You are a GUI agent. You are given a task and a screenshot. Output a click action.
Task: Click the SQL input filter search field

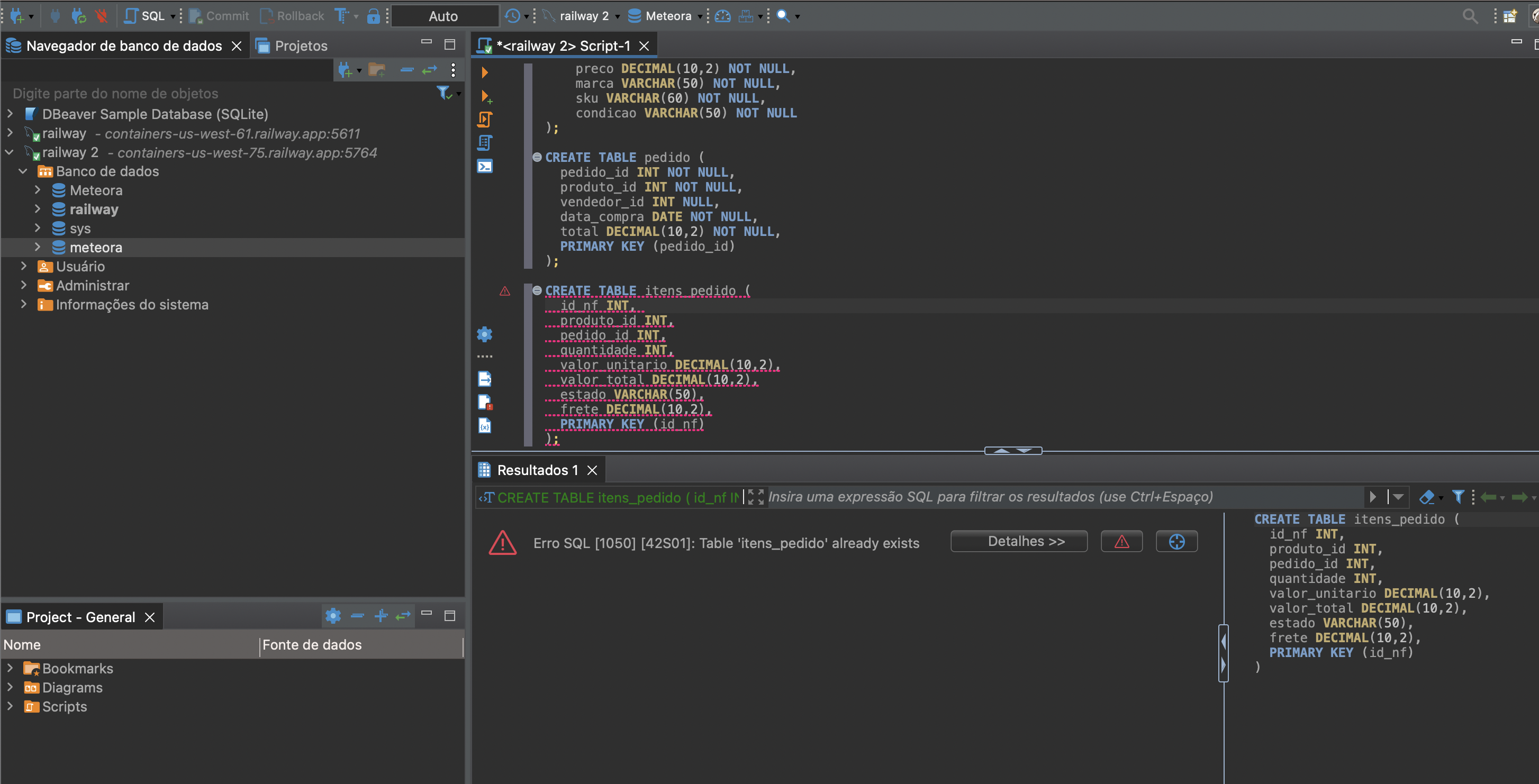[x=988, y=496]
